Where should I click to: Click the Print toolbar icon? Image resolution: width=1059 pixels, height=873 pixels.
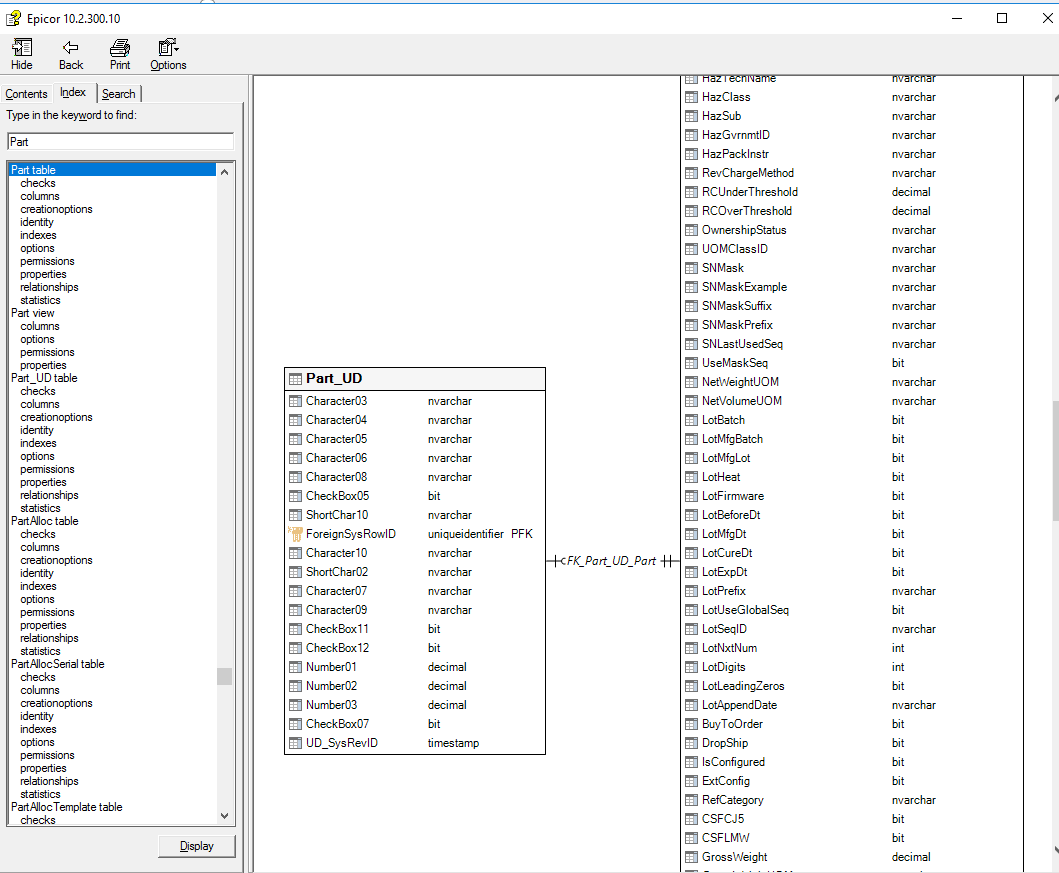pyautogui.click(x=120, y=54)
